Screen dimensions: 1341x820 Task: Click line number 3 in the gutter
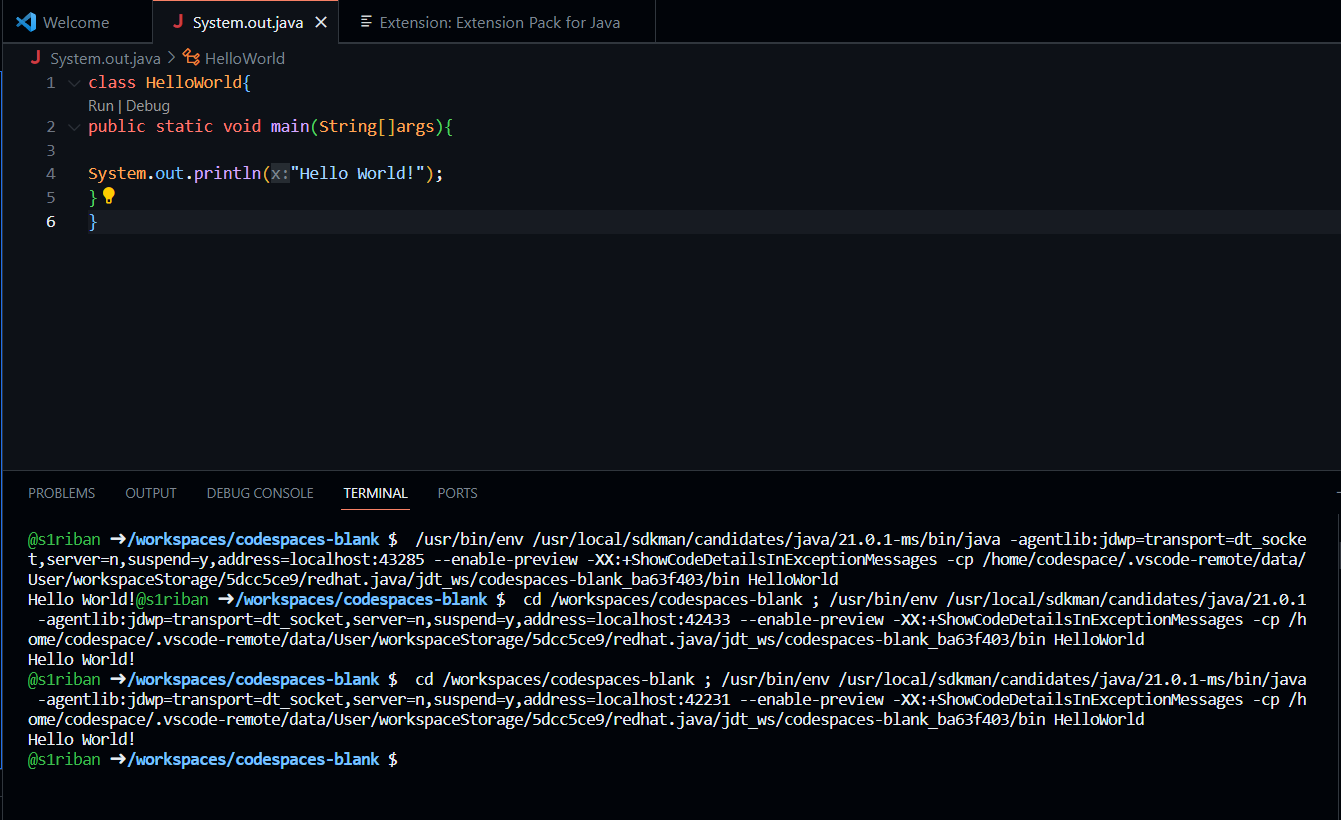pyautogui.click(x=51, y=150)
